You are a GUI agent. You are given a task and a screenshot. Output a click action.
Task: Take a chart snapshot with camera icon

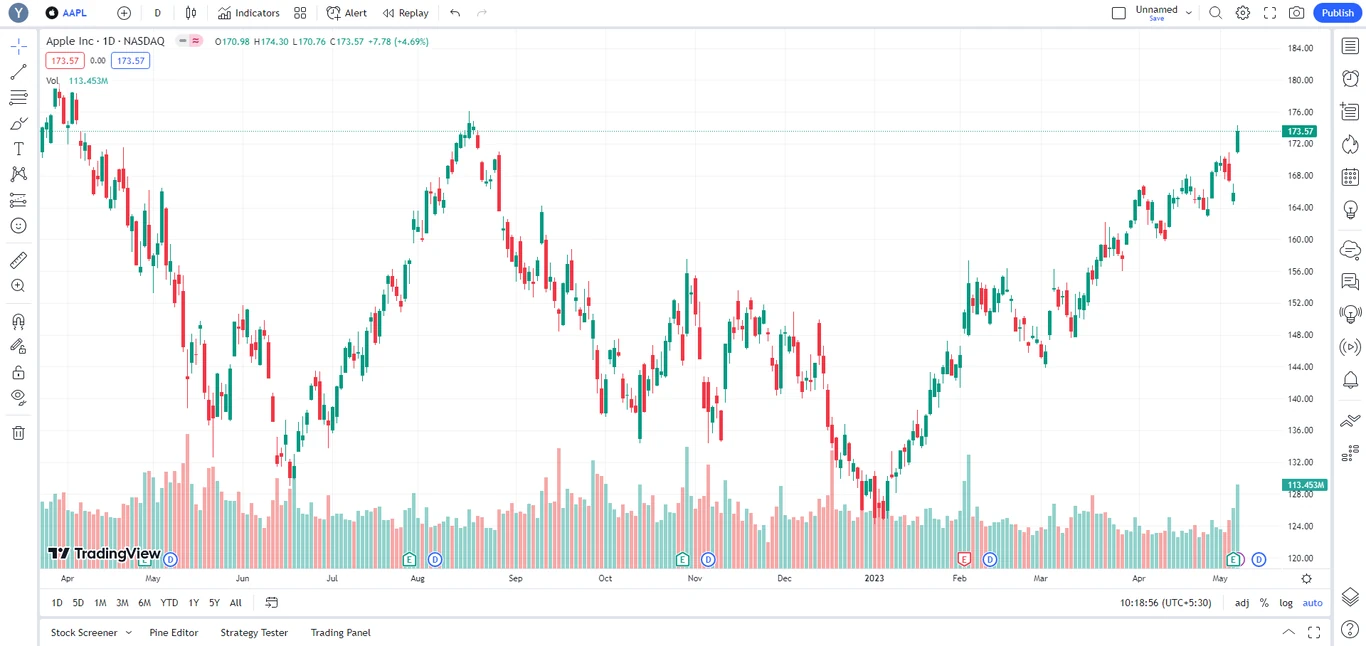(x=1297, y=13)
